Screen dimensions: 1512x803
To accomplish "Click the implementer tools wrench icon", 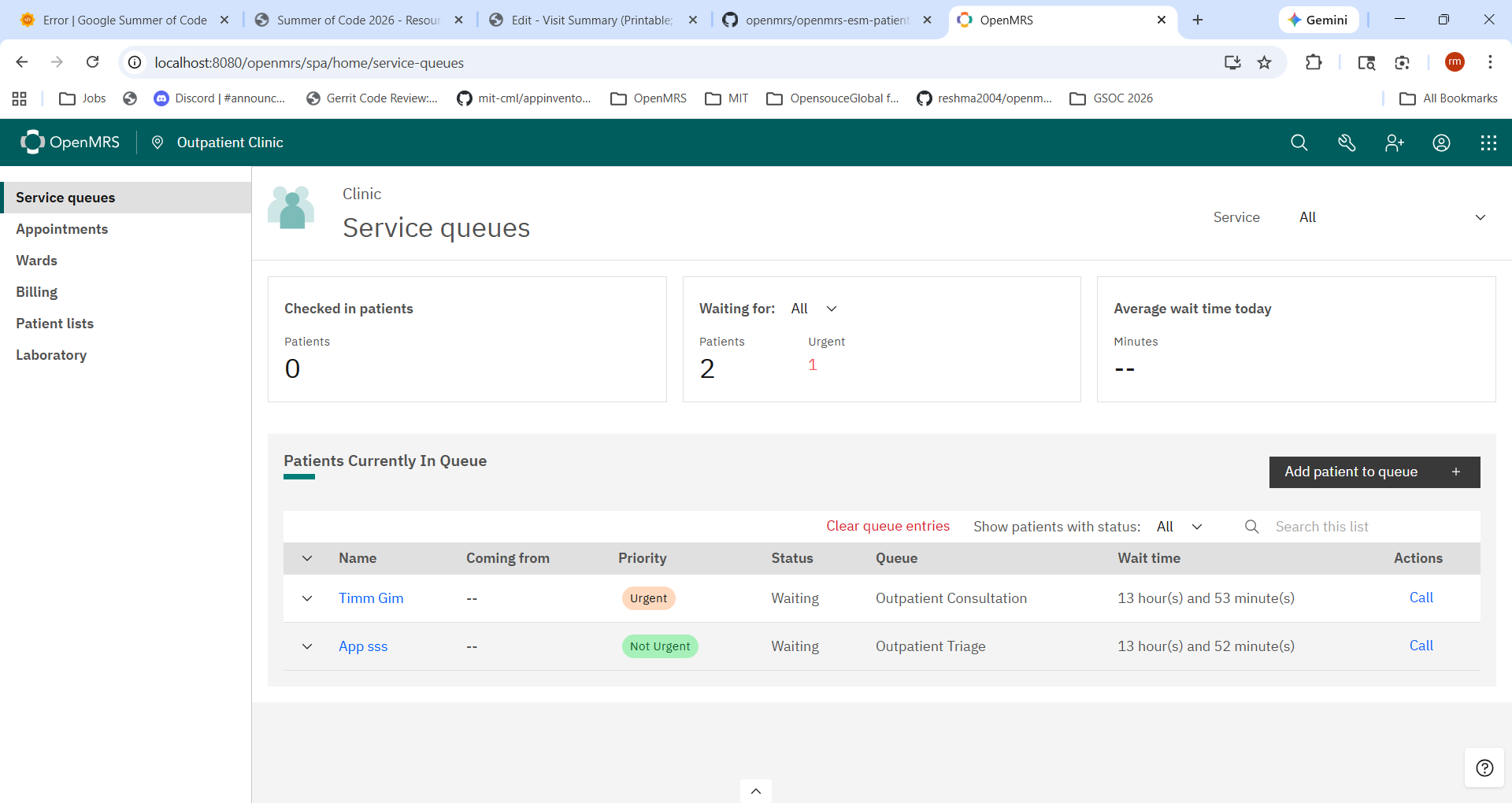I will tap(1347, 142).
